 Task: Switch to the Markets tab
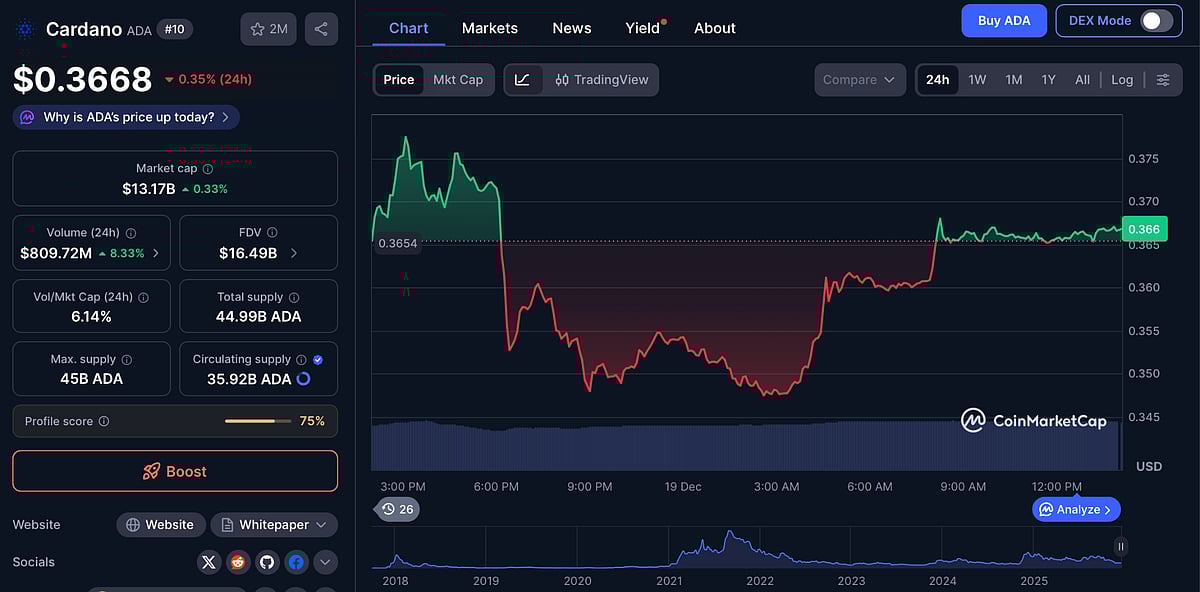click(x=489, y=28)
